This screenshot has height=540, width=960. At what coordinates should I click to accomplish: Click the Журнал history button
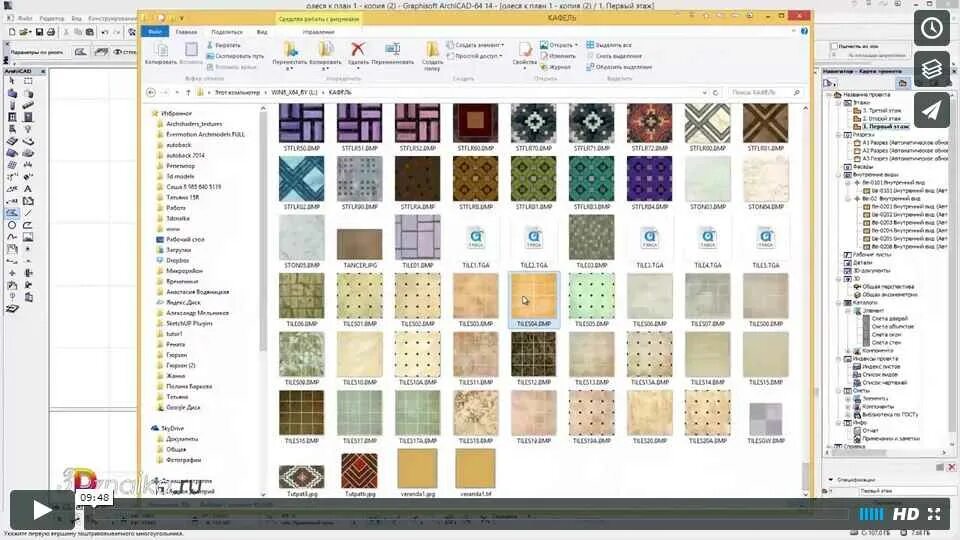(x=555, y=67)
